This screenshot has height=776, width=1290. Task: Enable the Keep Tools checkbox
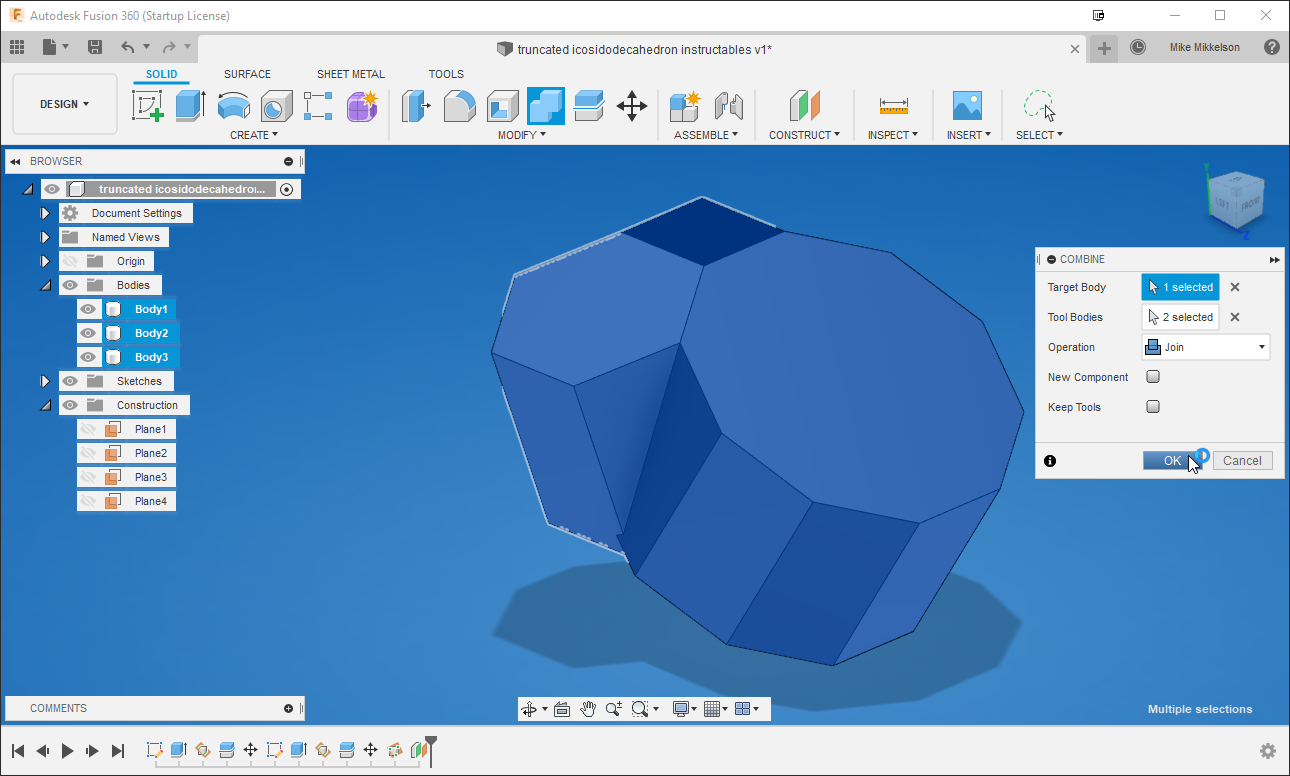coord(1153,407)
